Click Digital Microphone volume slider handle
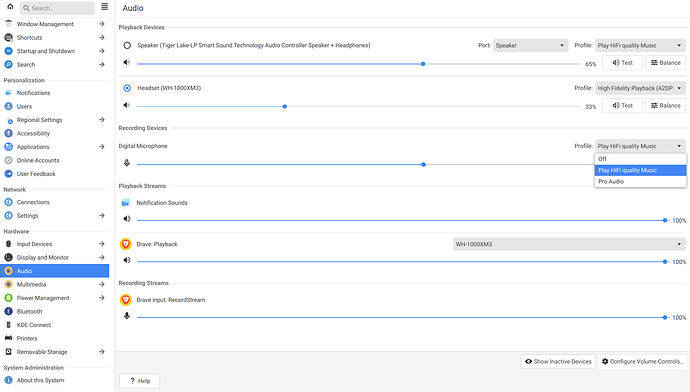690x392 pixels. click(x=423, y=165)
